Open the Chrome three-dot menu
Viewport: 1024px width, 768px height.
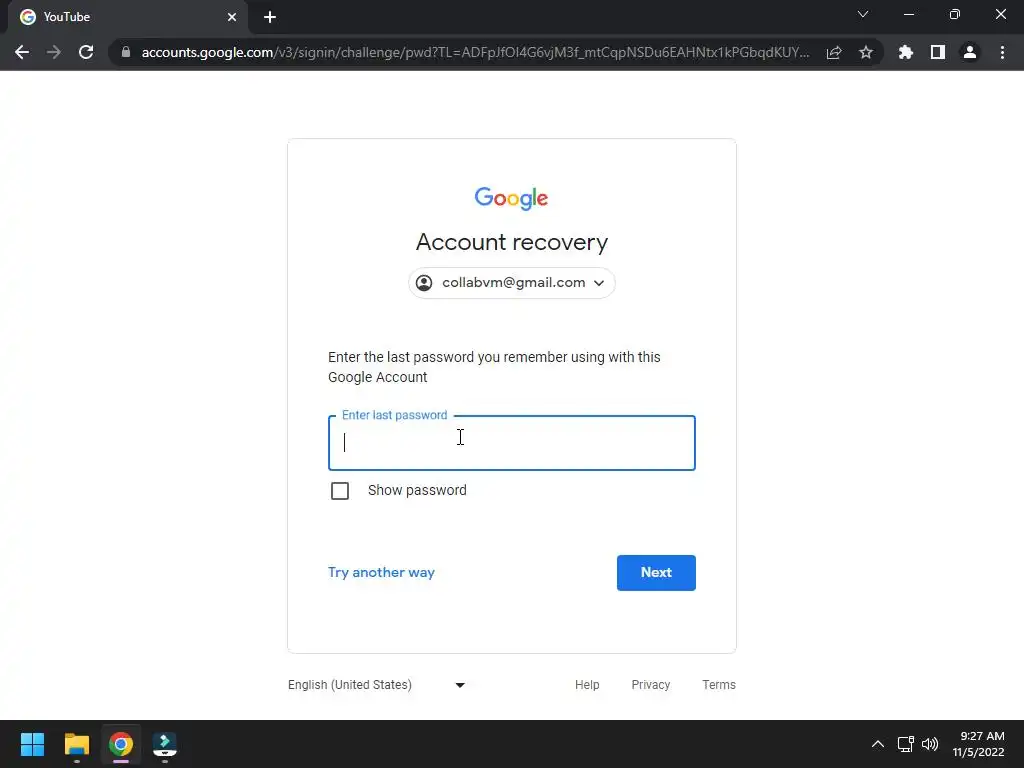(1002, 52)
